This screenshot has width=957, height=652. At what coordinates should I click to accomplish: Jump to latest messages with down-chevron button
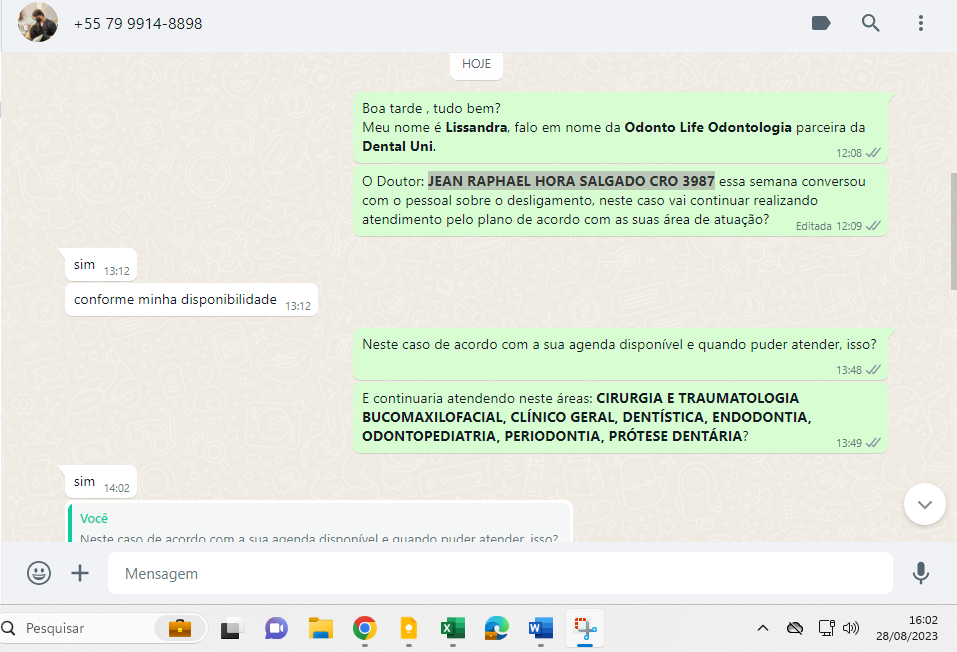[x=925, y=504]
